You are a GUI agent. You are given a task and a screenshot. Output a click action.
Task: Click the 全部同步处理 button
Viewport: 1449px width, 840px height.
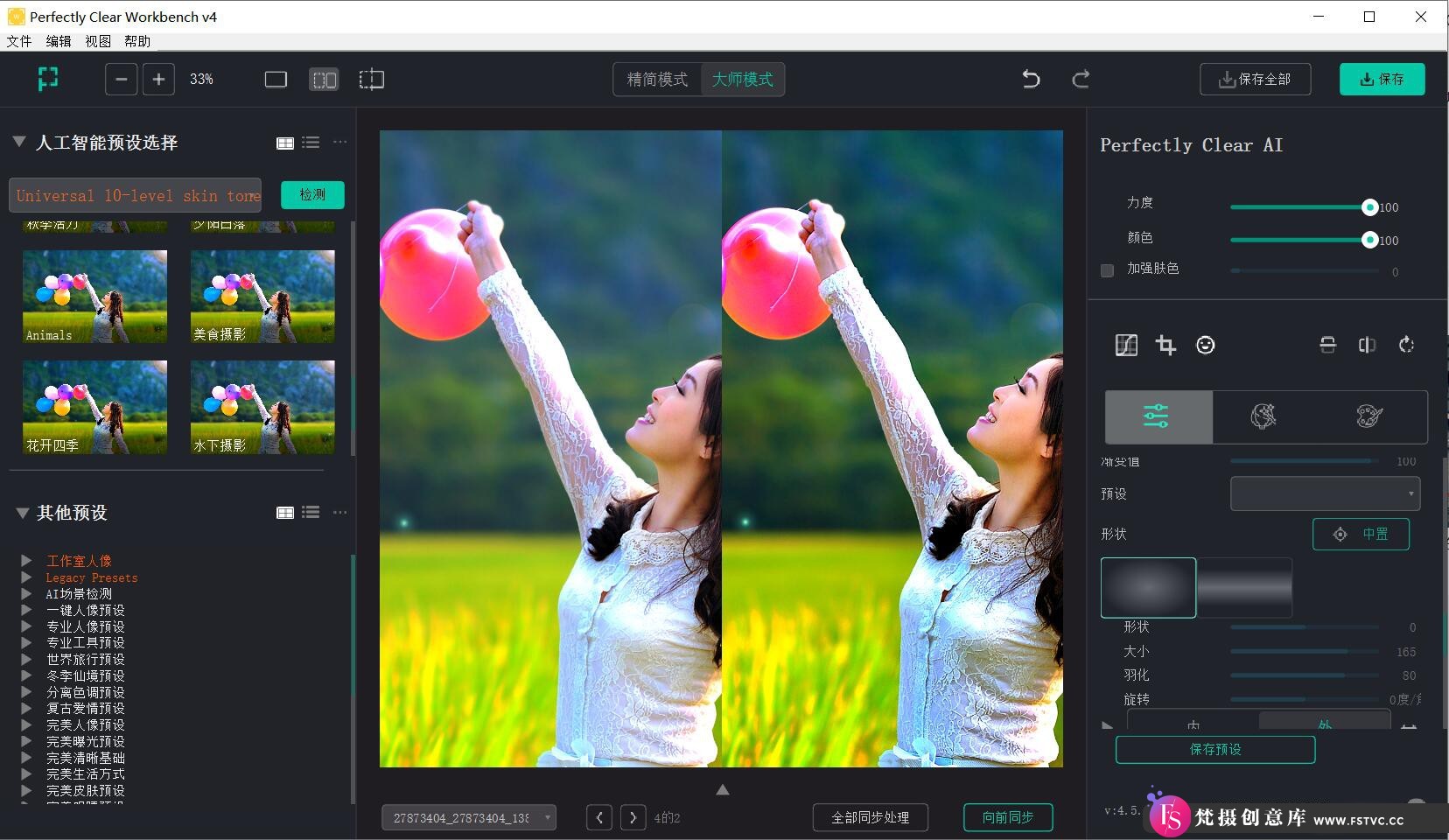tap(871, 817)
